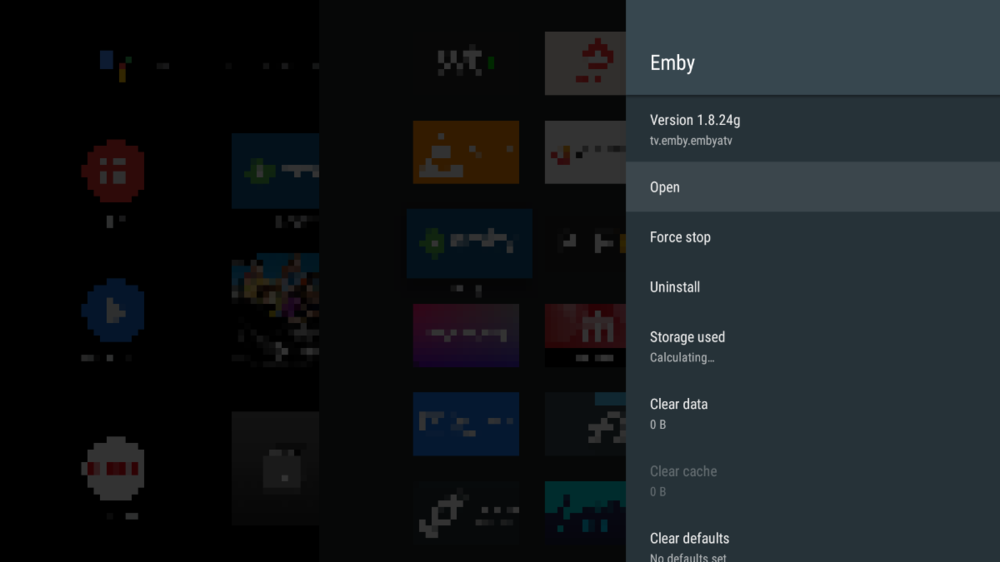Select Version 1.8.24g info row
Viewport: 1000px width, 562px height.
click(x=812, y=129)
